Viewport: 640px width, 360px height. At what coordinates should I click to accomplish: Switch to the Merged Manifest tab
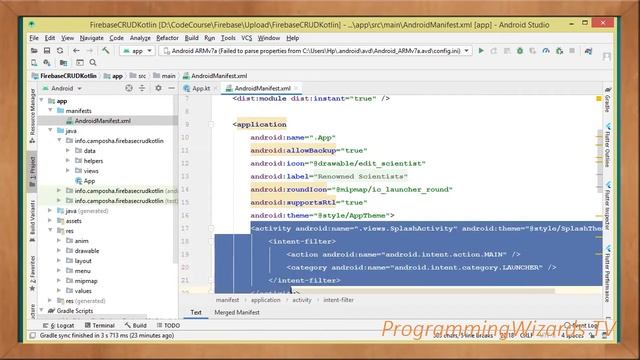(x=237, y=312)
